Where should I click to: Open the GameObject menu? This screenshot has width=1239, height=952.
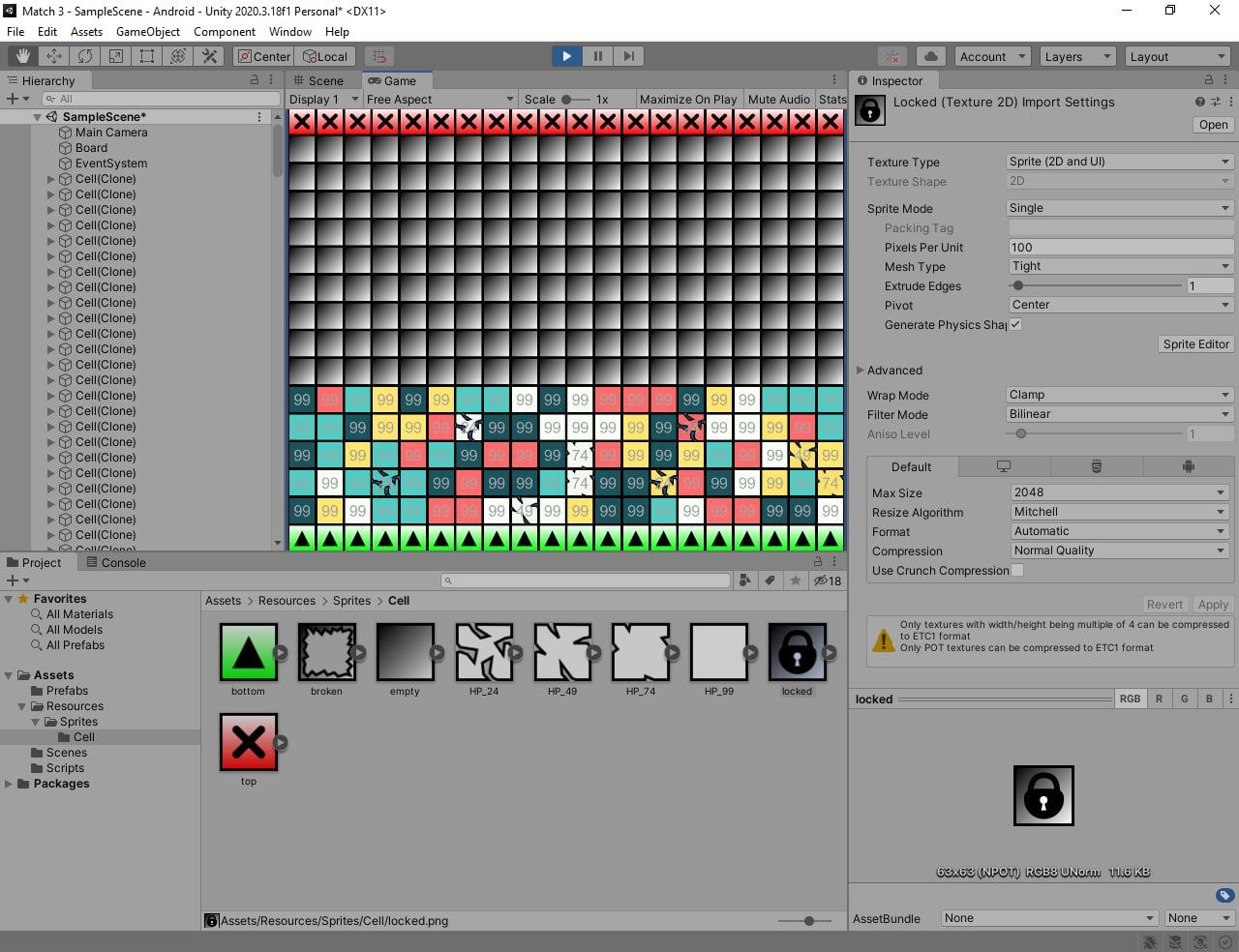(x=148, y=31)
